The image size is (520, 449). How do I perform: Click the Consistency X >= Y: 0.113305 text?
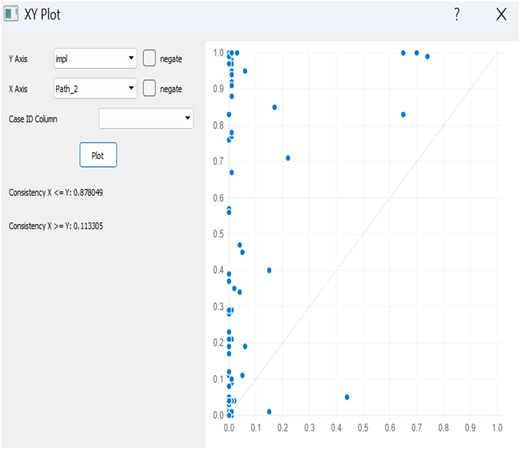coord(56,226)
